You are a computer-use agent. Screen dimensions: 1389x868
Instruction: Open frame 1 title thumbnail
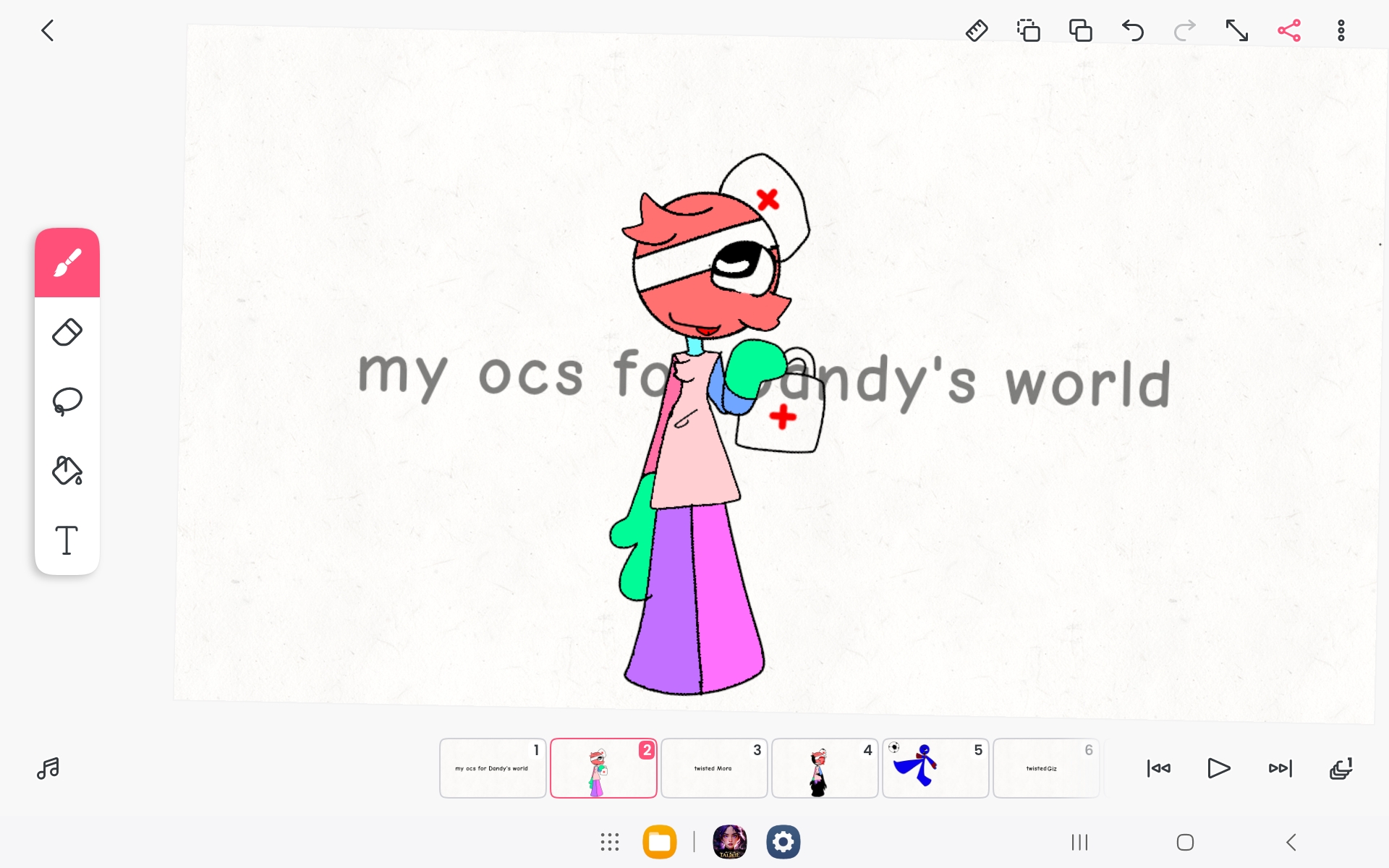[492, 768]
